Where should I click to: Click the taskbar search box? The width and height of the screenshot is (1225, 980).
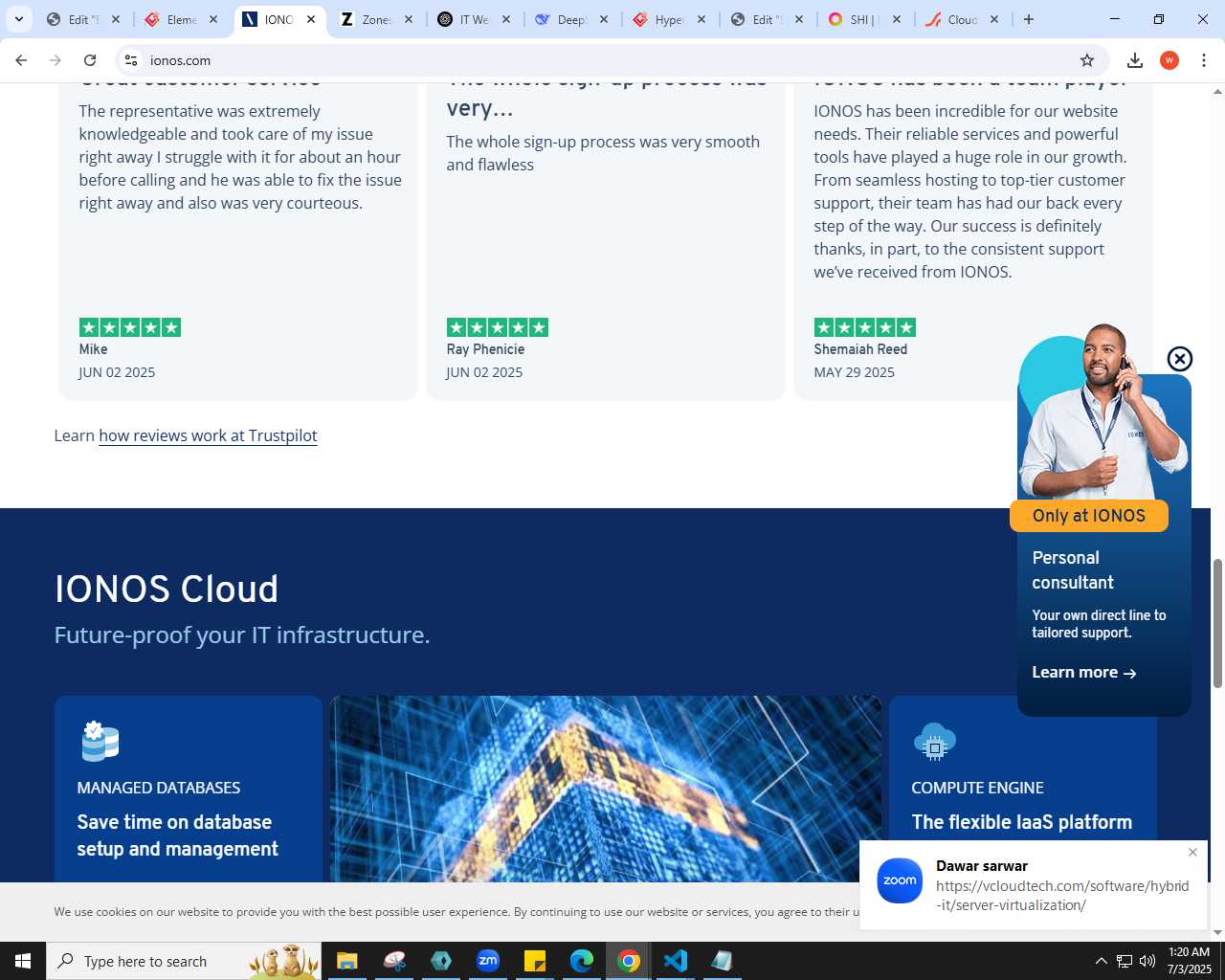184,961
